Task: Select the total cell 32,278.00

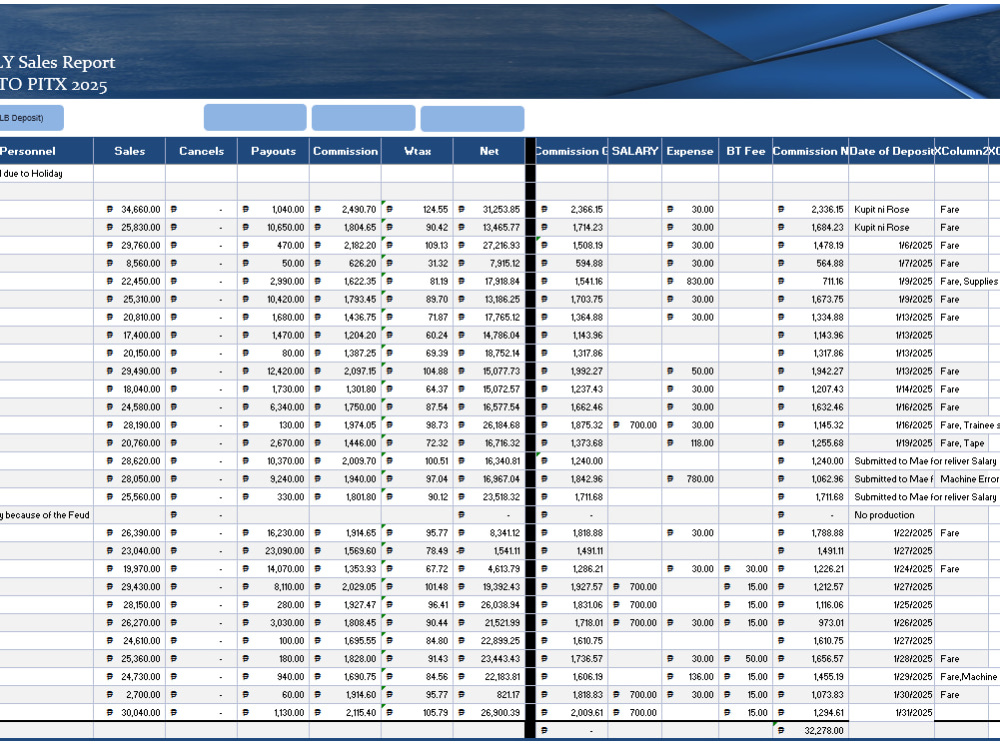Action: pos(811,730)
